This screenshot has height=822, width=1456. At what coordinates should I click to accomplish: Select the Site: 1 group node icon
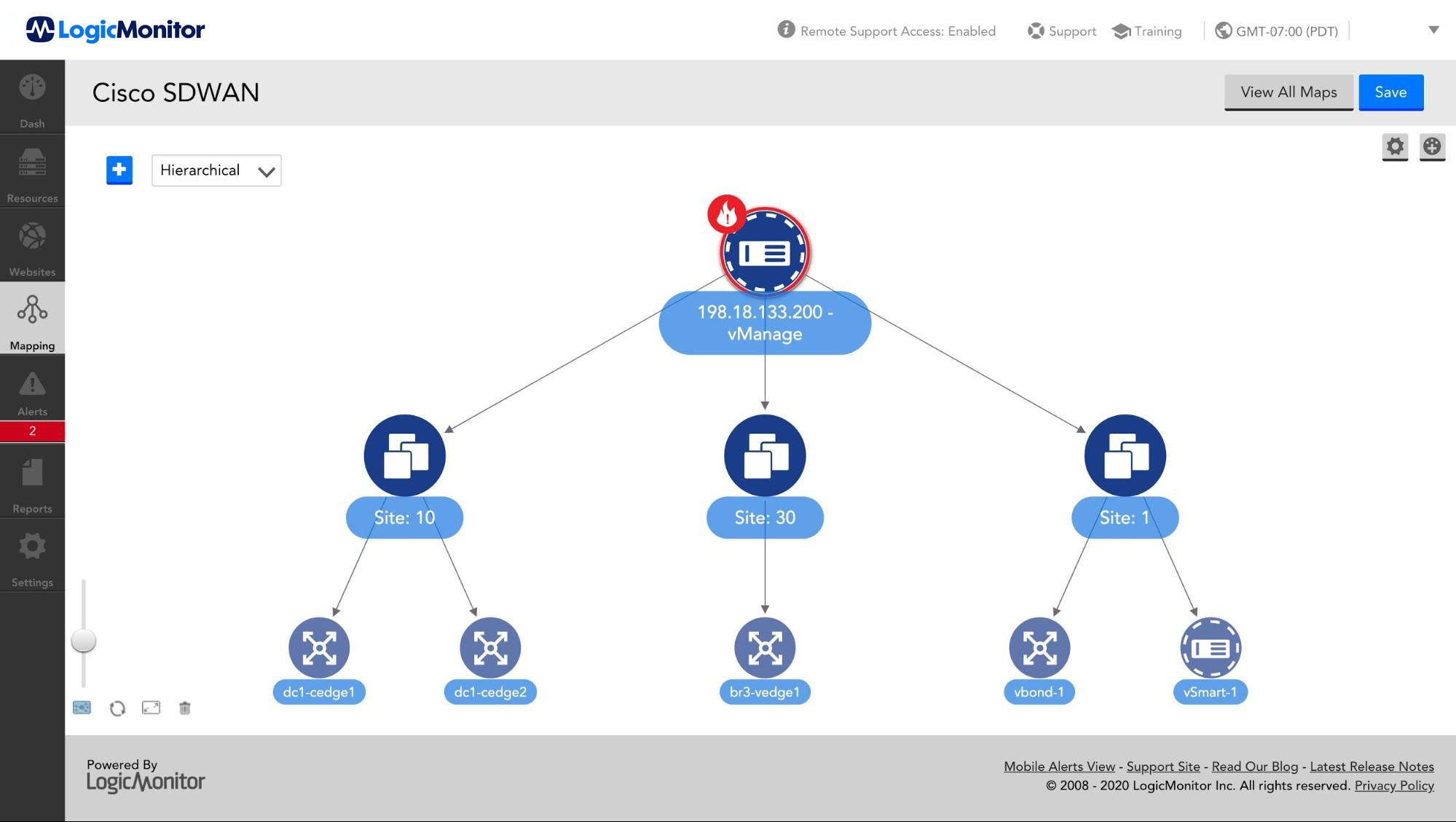(x=1125, y=455)
